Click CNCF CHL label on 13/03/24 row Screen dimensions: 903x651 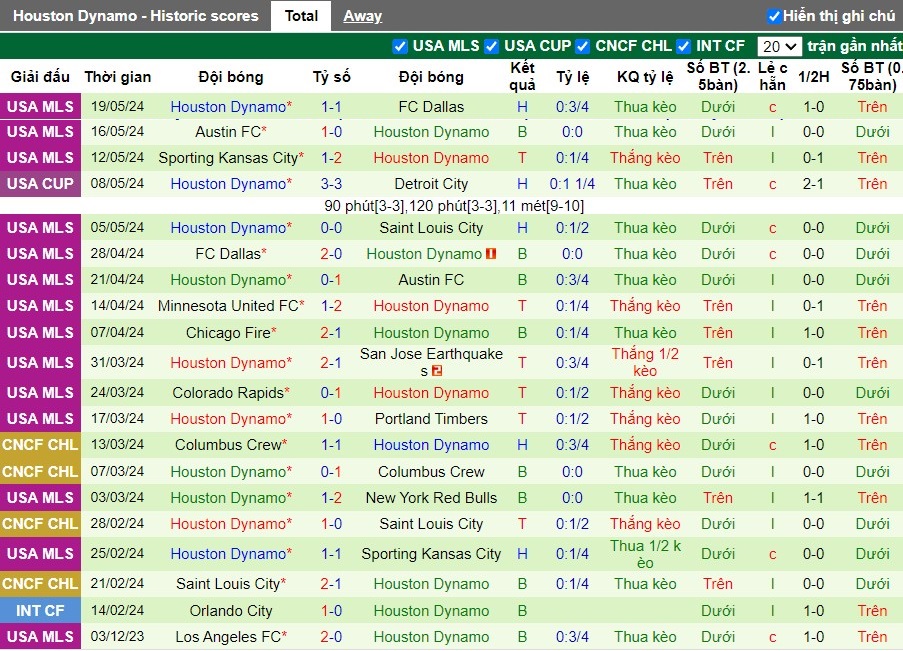(40, 445)
